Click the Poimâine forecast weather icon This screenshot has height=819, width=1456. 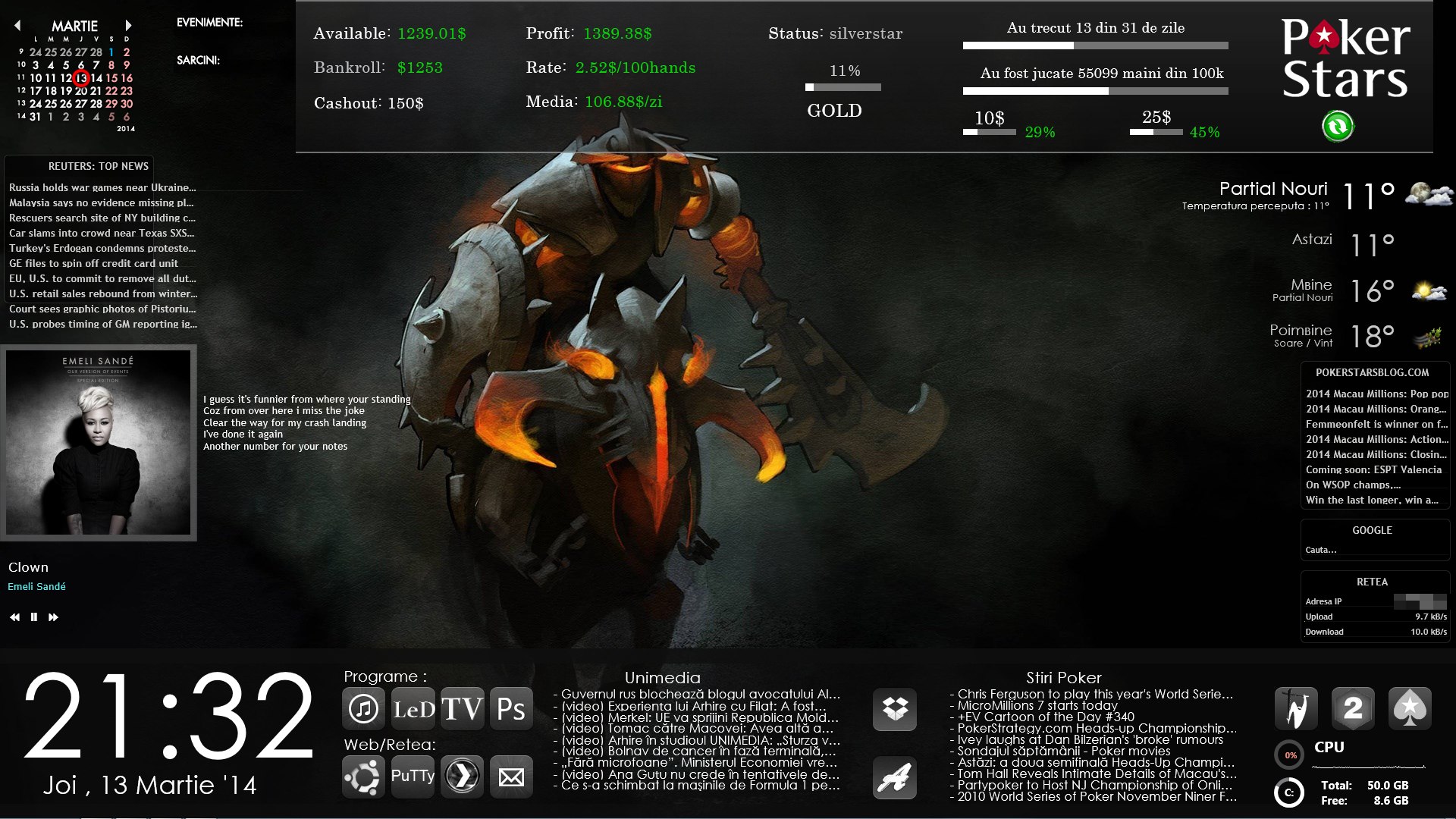[1429, 337]
